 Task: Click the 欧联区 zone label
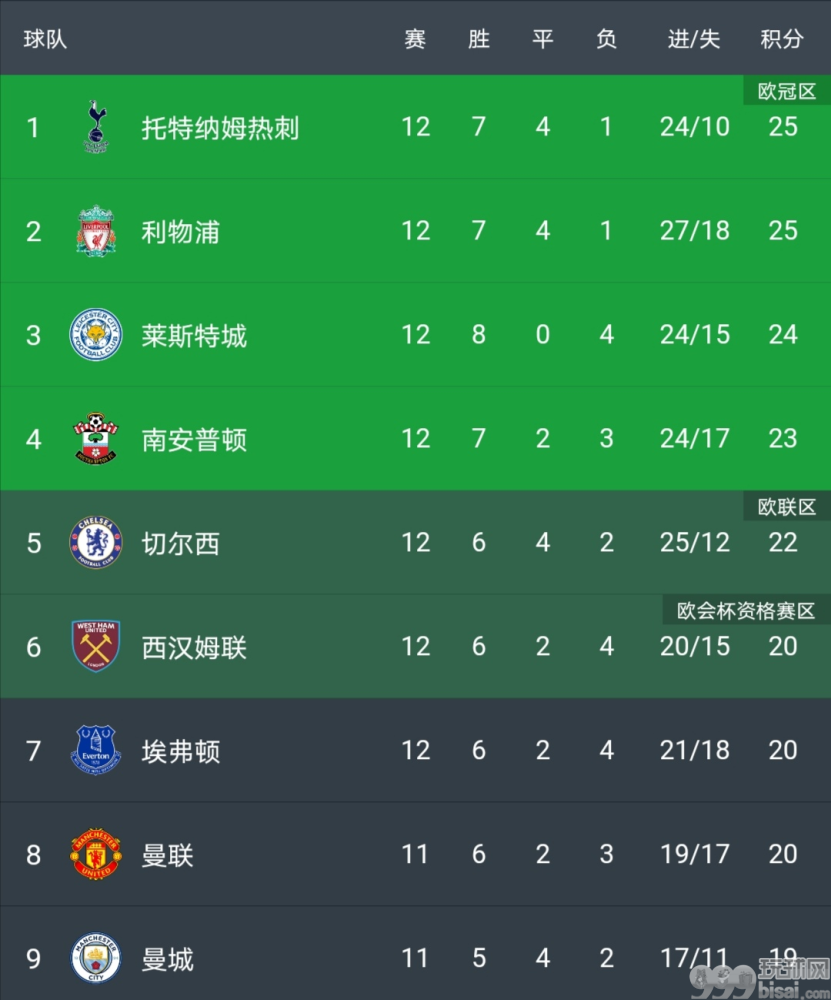click(x=787, y=506)
